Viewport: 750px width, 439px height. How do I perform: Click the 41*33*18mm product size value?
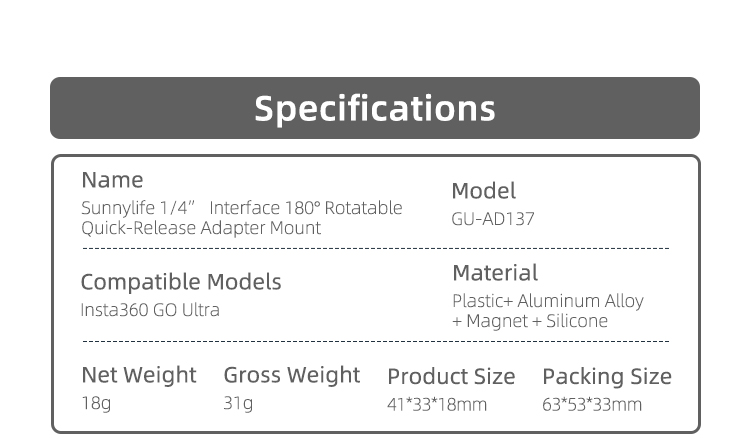click(437, 405)
